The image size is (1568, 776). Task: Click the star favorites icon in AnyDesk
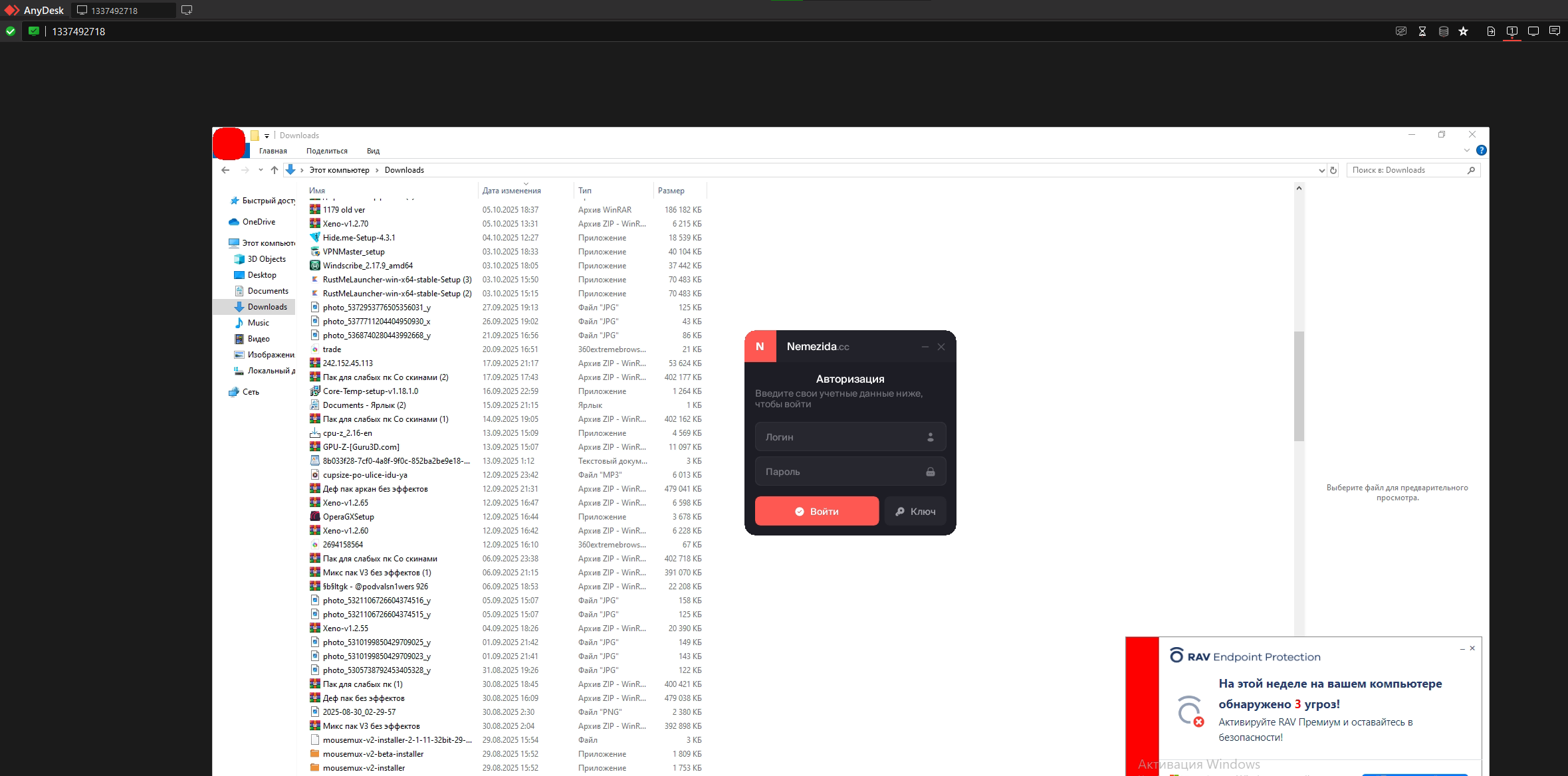pyautogui.click(x=1463, y=31)
